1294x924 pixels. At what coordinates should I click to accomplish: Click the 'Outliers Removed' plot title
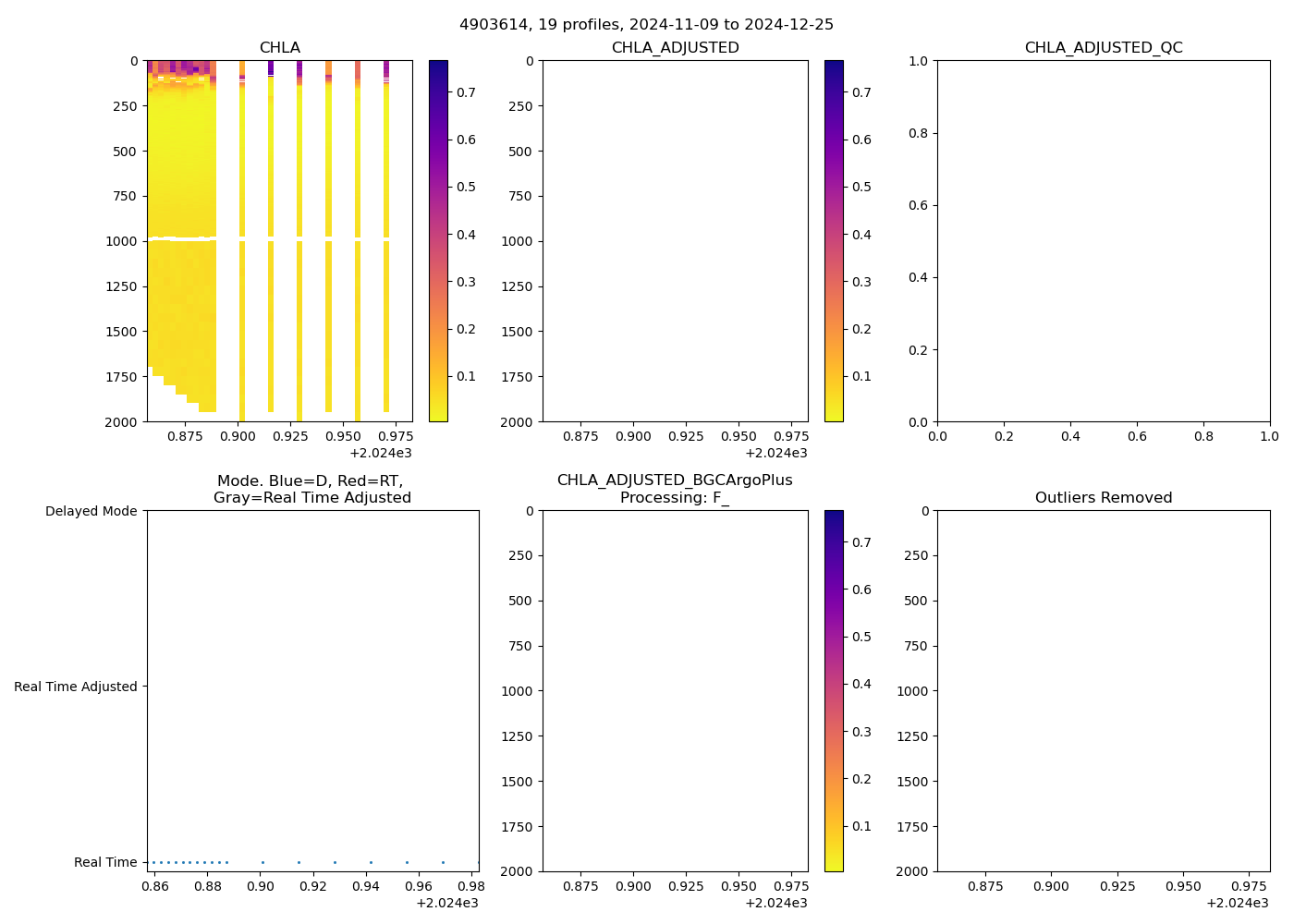tap(1103, 498)
